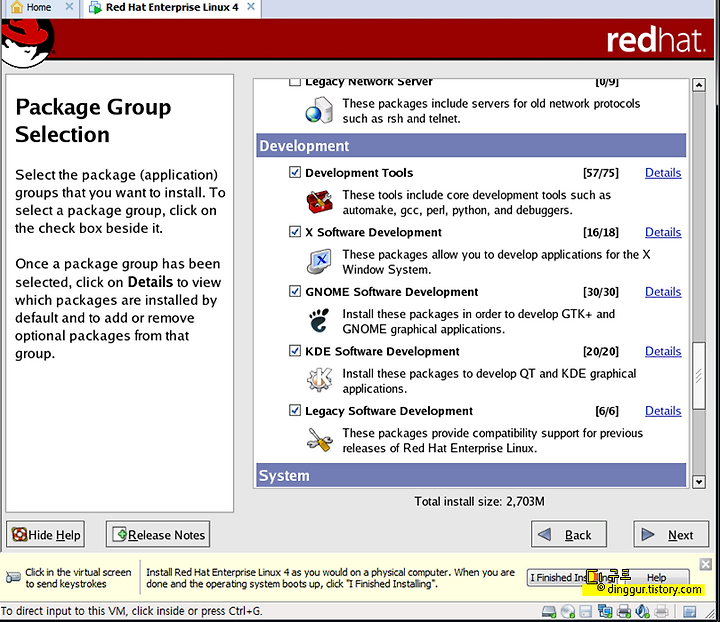720x622 pixels.
Task: Open Details for Development Tools
Action: (x=663, y=173)
